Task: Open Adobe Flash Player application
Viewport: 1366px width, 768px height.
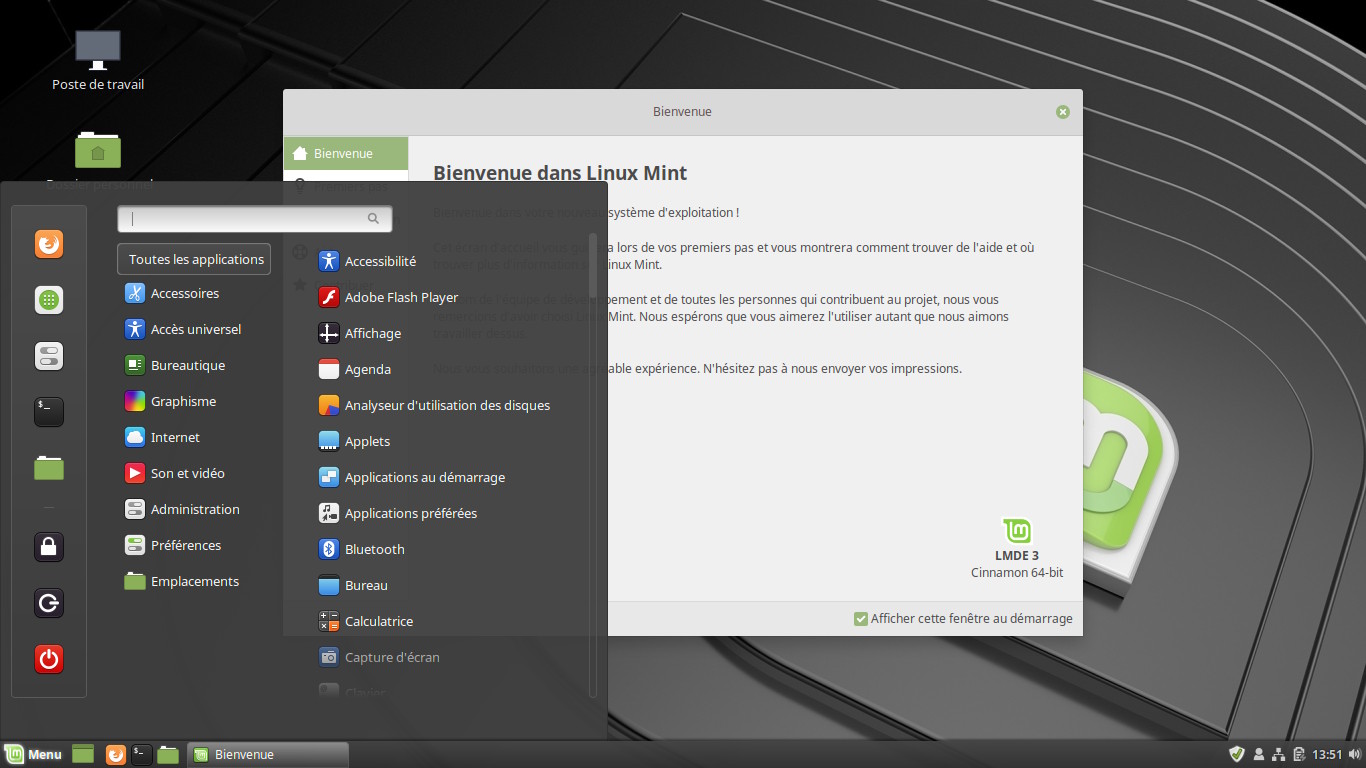Action: (x=400, y=297)
